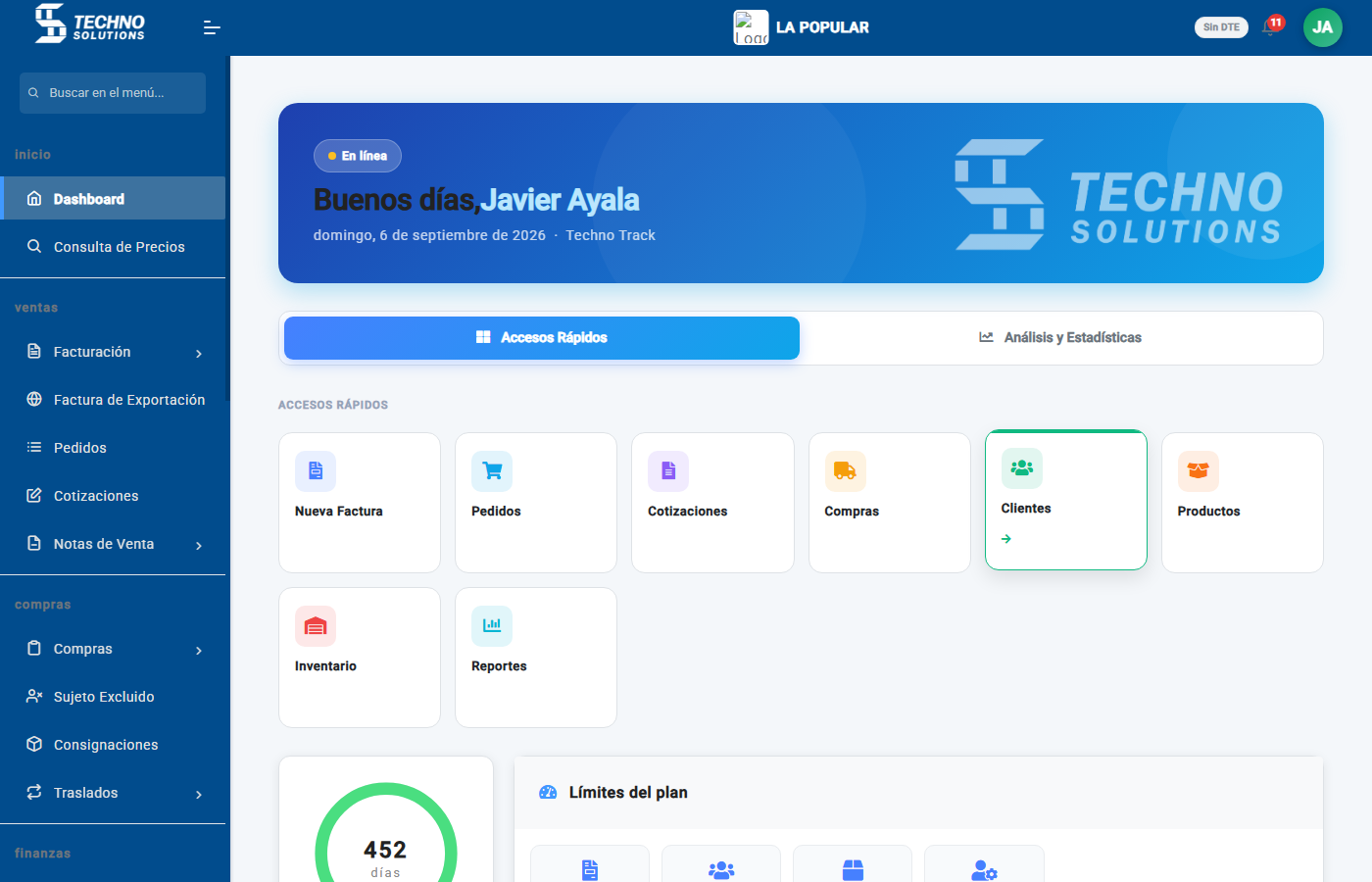Open the JA user avatar menu
1372x882 pixels.
(1322, 27)
